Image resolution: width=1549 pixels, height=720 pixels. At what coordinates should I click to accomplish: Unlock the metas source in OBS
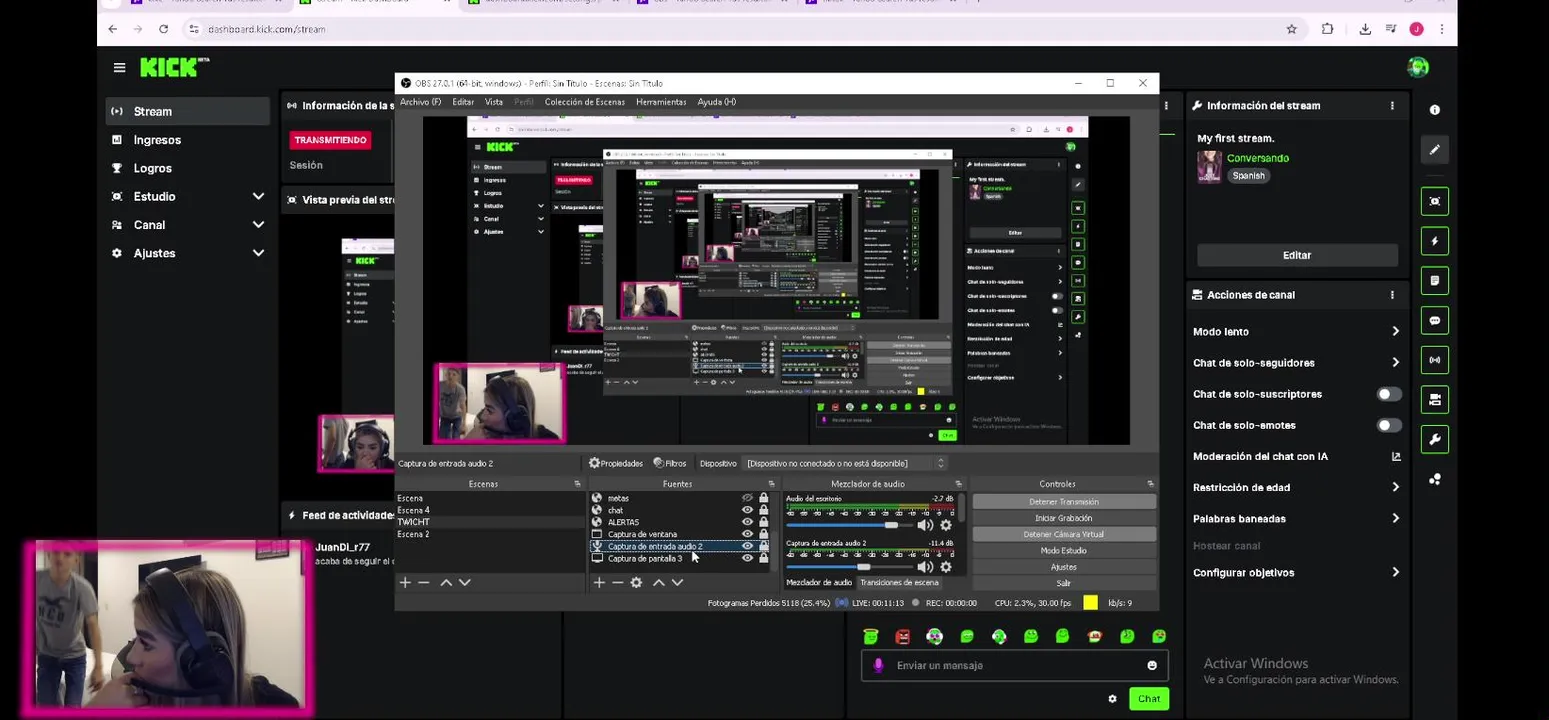pyautogui.click(x=764, y=498)
